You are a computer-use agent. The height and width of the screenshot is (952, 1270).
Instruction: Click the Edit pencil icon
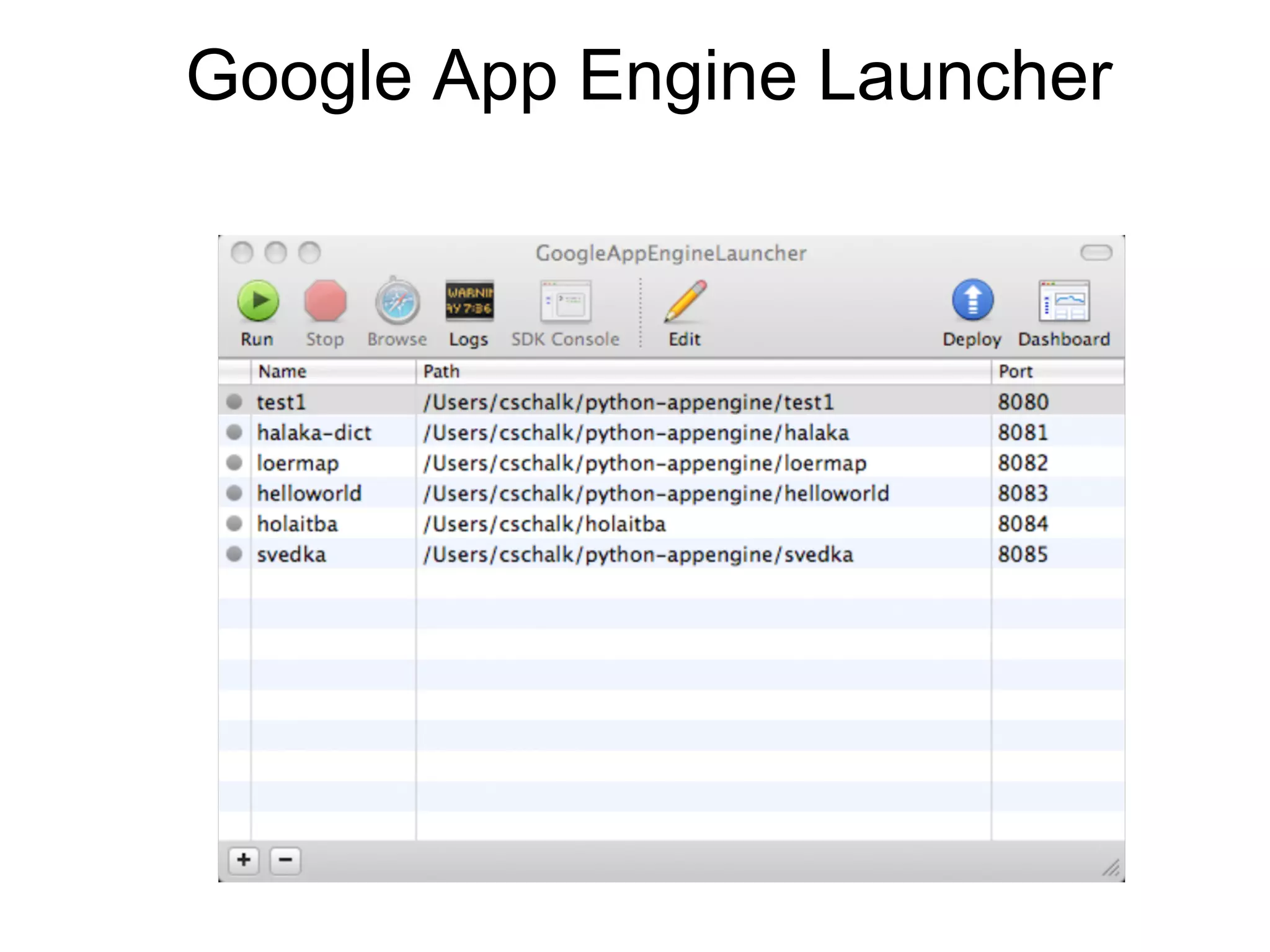coord(685,301)
